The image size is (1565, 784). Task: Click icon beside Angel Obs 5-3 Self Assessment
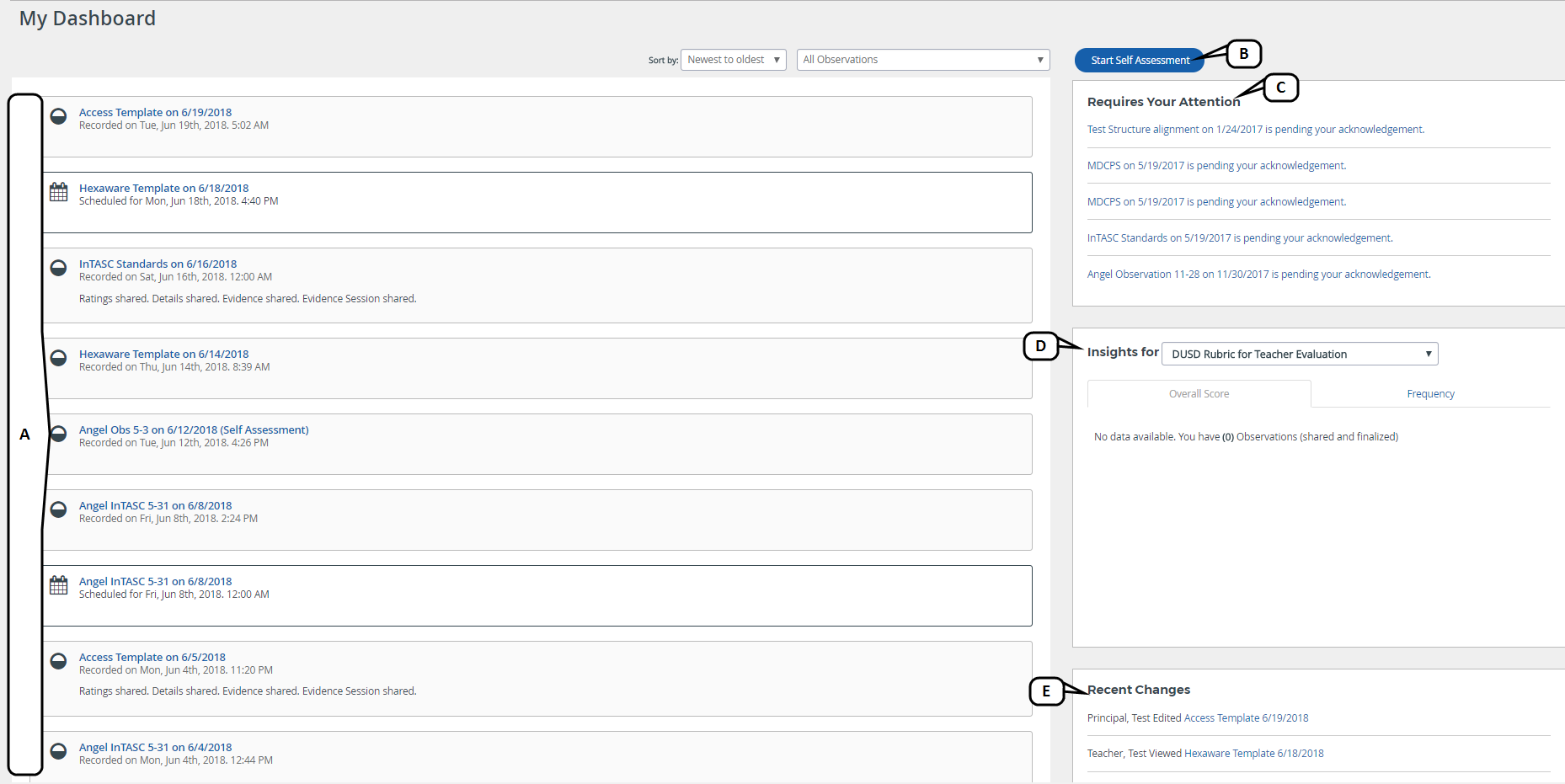click(58, 434)
